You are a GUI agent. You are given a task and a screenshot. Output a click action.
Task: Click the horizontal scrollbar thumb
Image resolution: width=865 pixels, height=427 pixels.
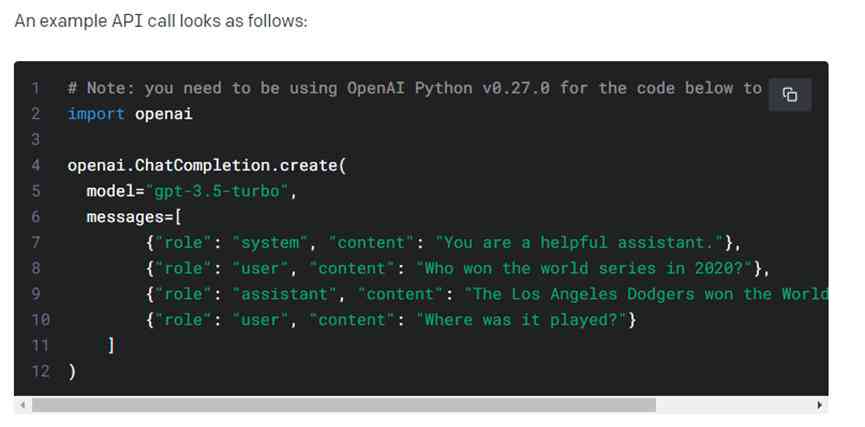pyautogui.click(x=344, y=405)
